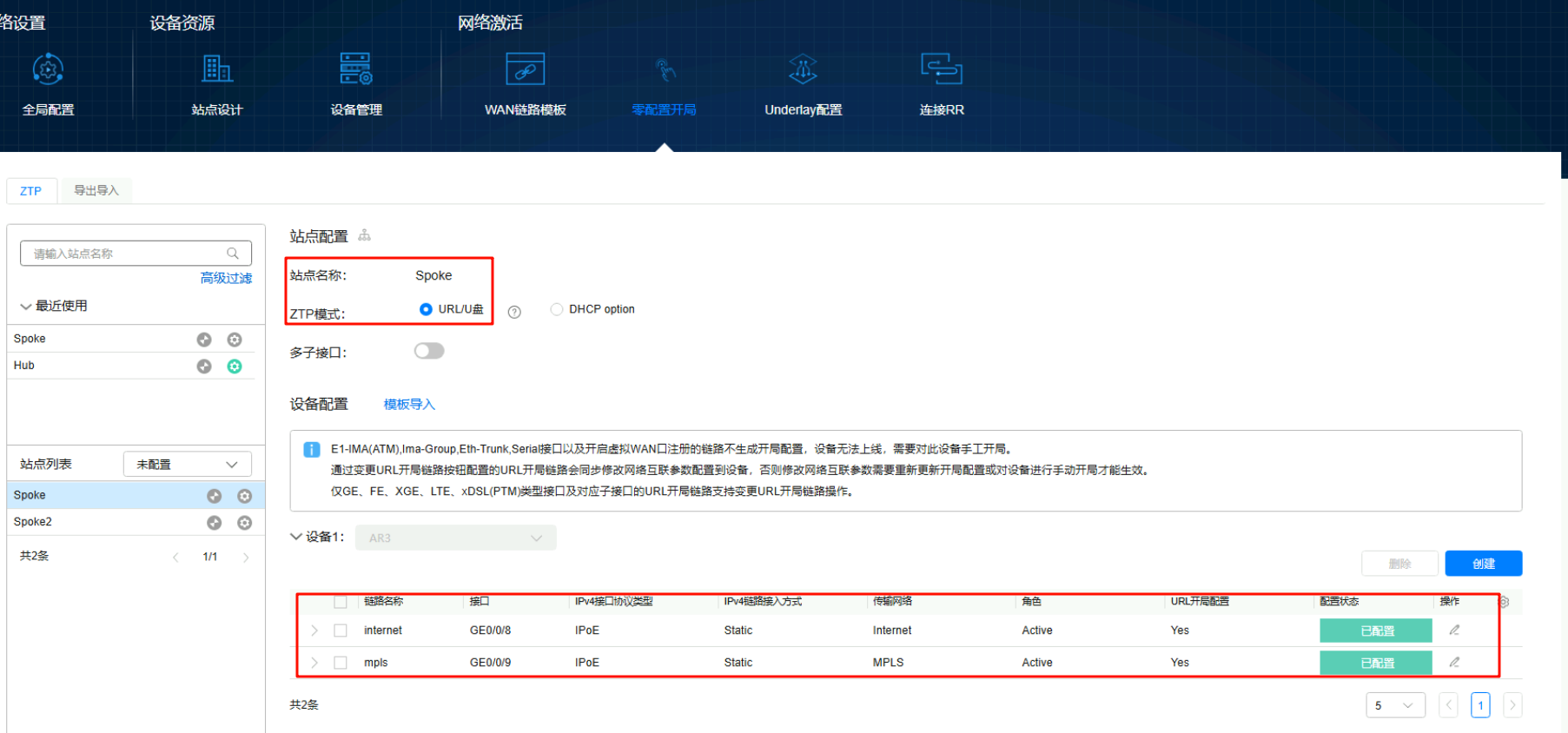Open the 站点设计 site design icon
The height and width of the screenshot is (733, 1568).
pyautogui.click(x=217, y=69)
